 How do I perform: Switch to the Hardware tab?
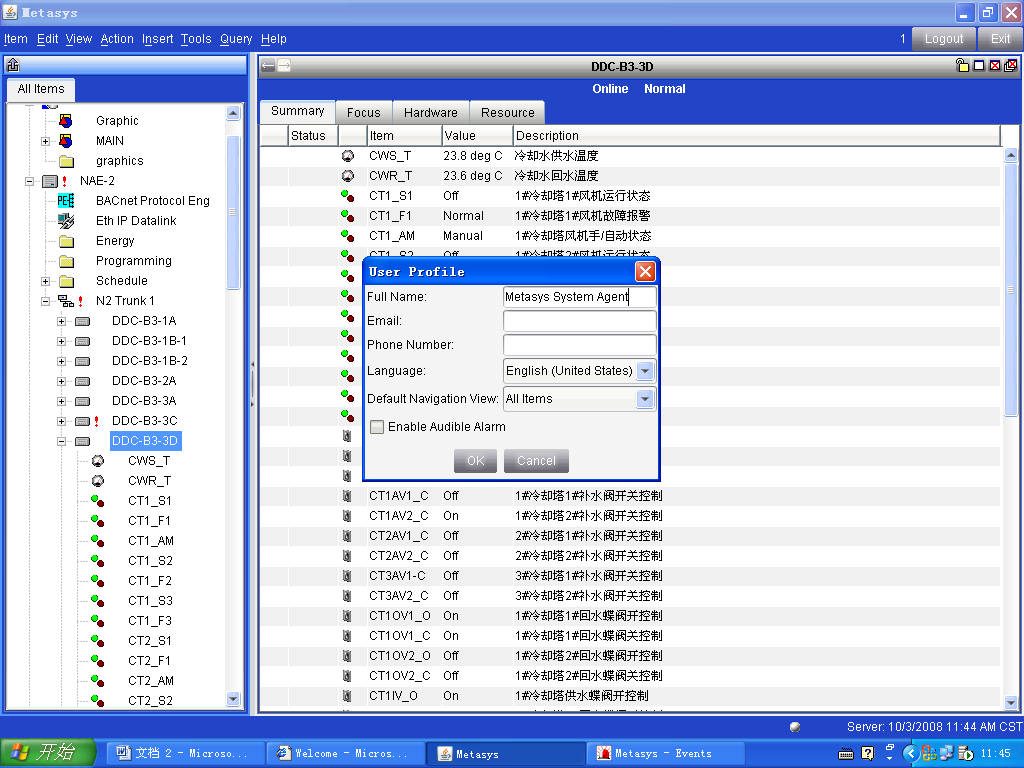pyautogui.click(x=431, y=113)
